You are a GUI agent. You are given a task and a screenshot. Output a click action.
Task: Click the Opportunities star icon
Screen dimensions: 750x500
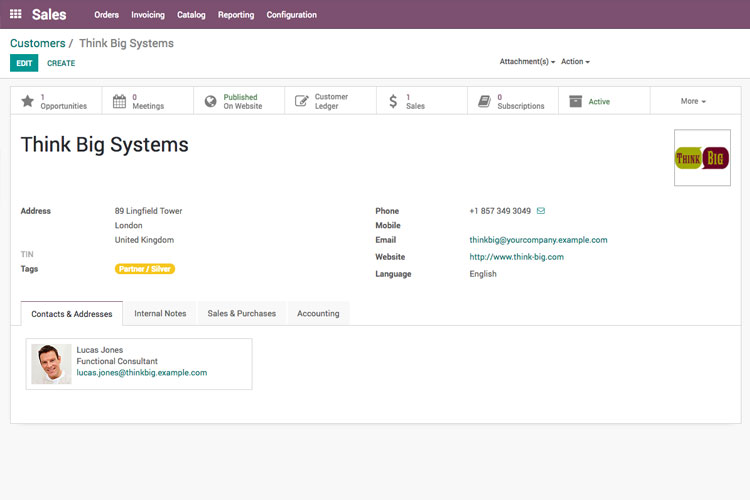tap(28, 101)
